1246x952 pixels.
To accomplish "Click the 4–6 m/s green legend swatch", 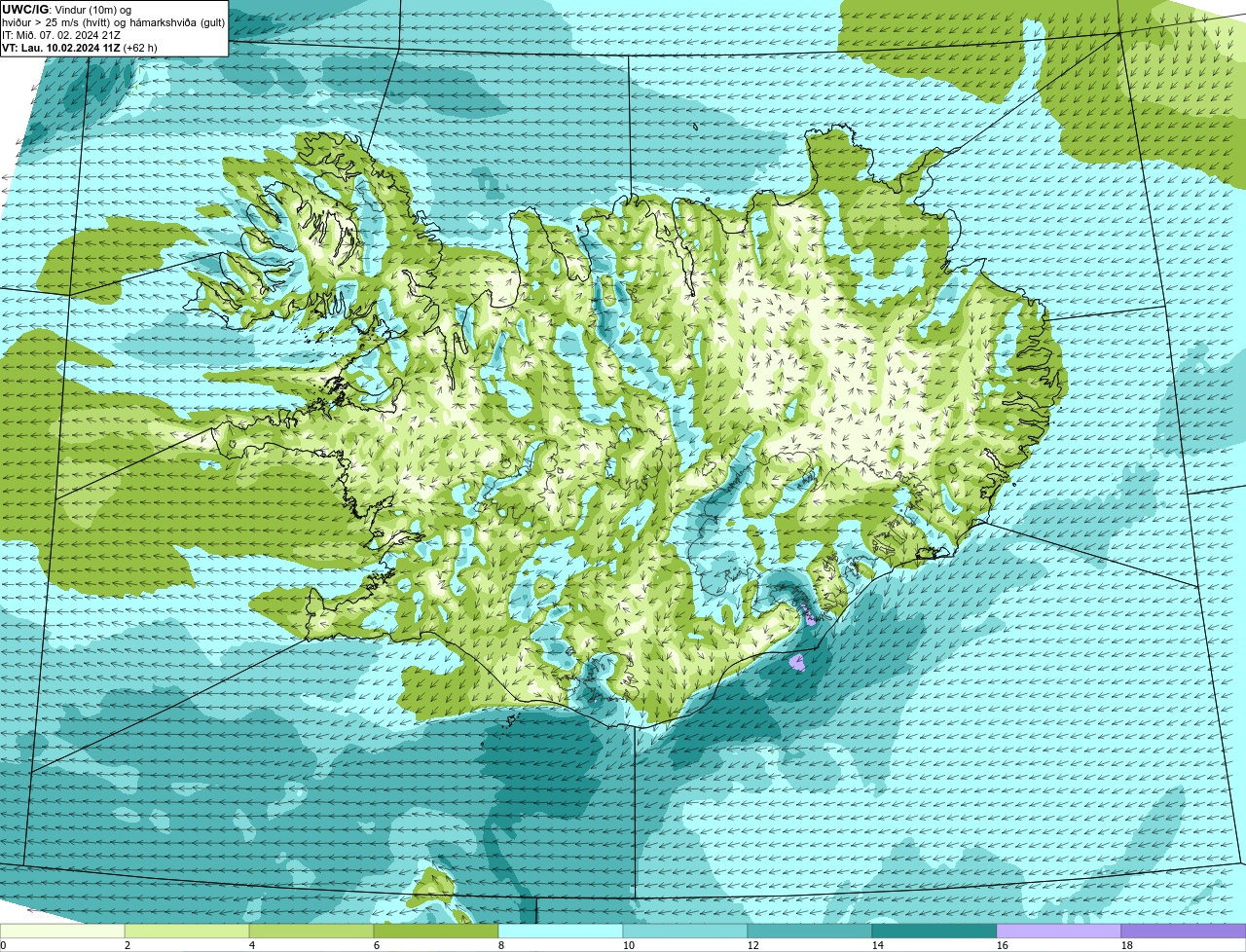I will 311,931.
